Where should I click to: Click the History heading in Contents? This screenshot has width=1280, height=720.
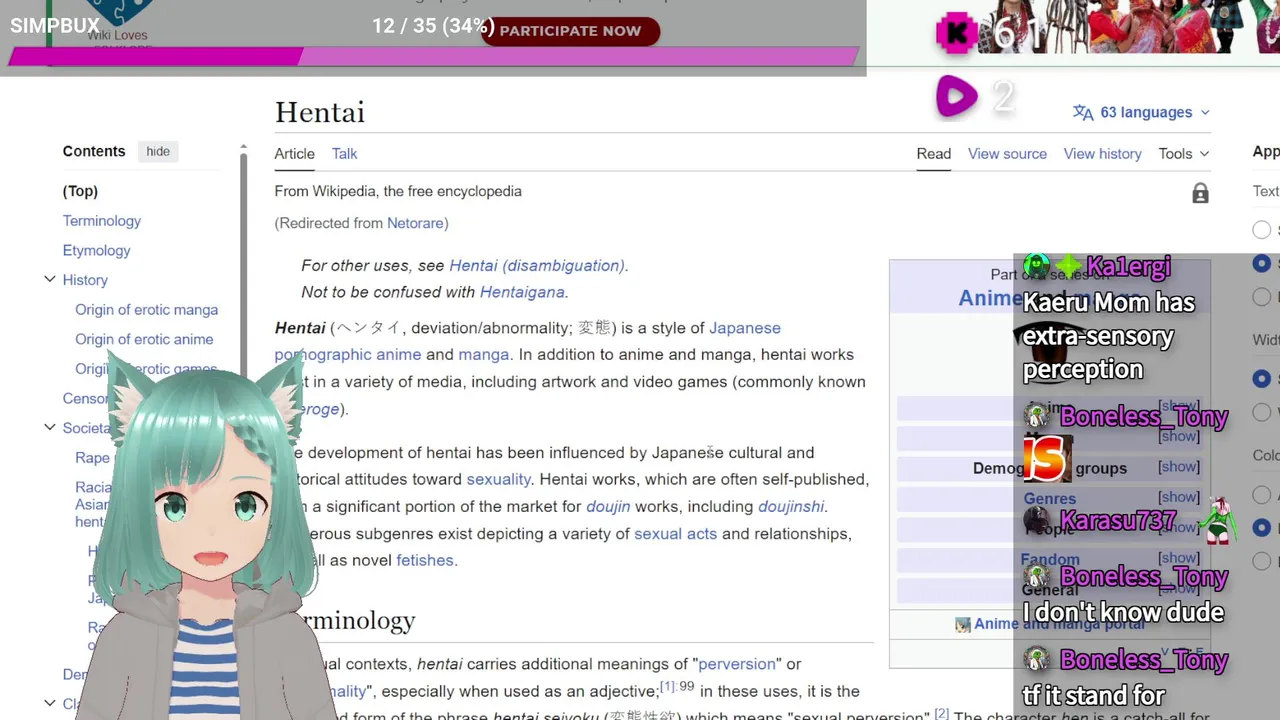coord(85,280)
